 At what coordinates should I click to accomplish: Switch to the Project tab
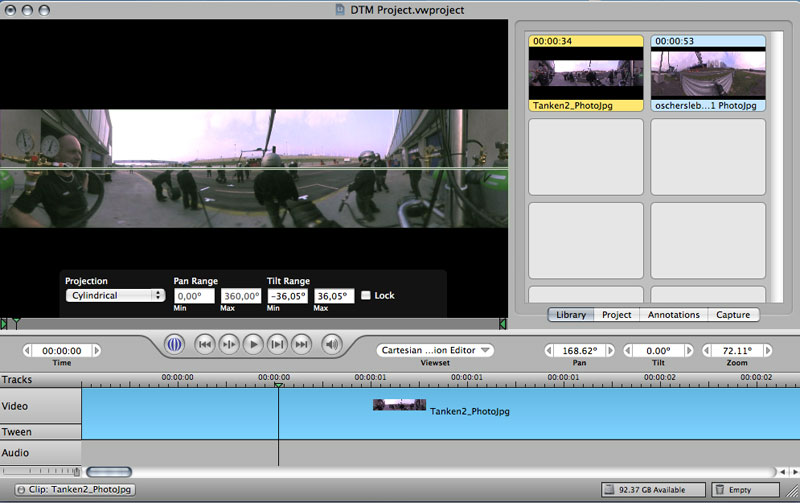click(x=616, y=315)
